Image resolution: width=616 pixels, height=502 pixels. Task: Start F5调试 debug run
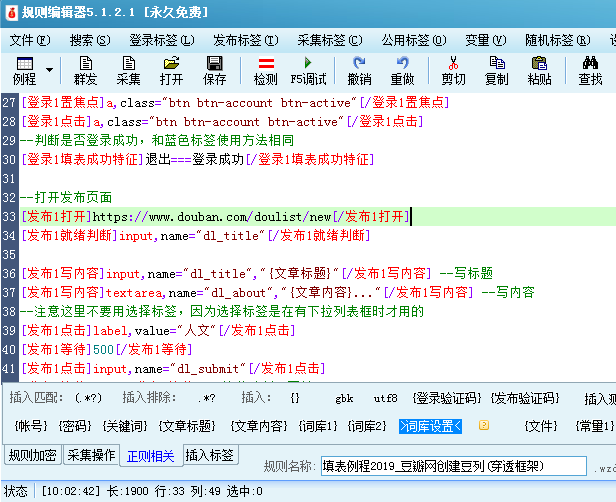click(308, 71)
